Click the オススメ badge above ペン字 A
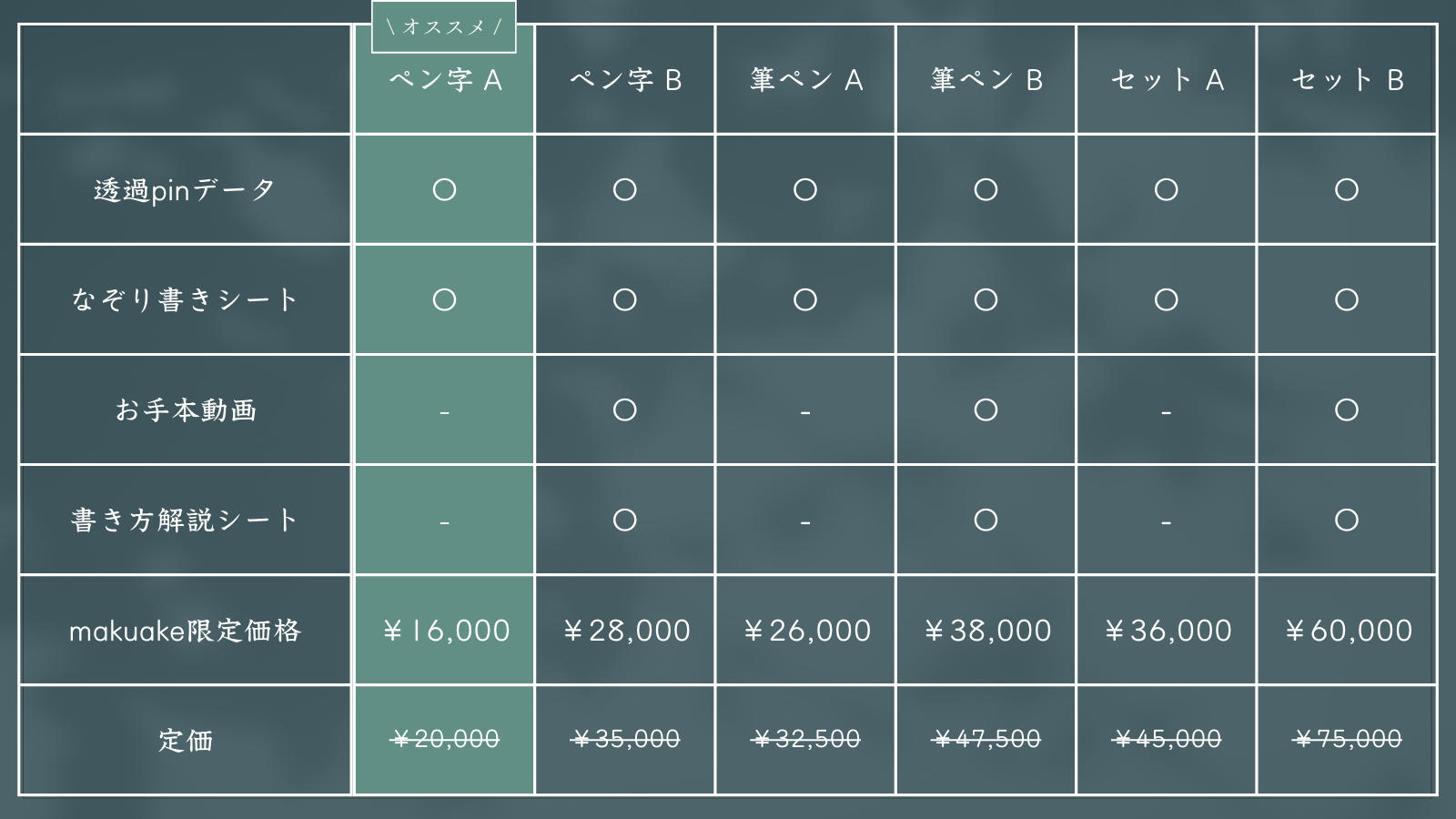 pyautogui.click(x=444, y=27)
